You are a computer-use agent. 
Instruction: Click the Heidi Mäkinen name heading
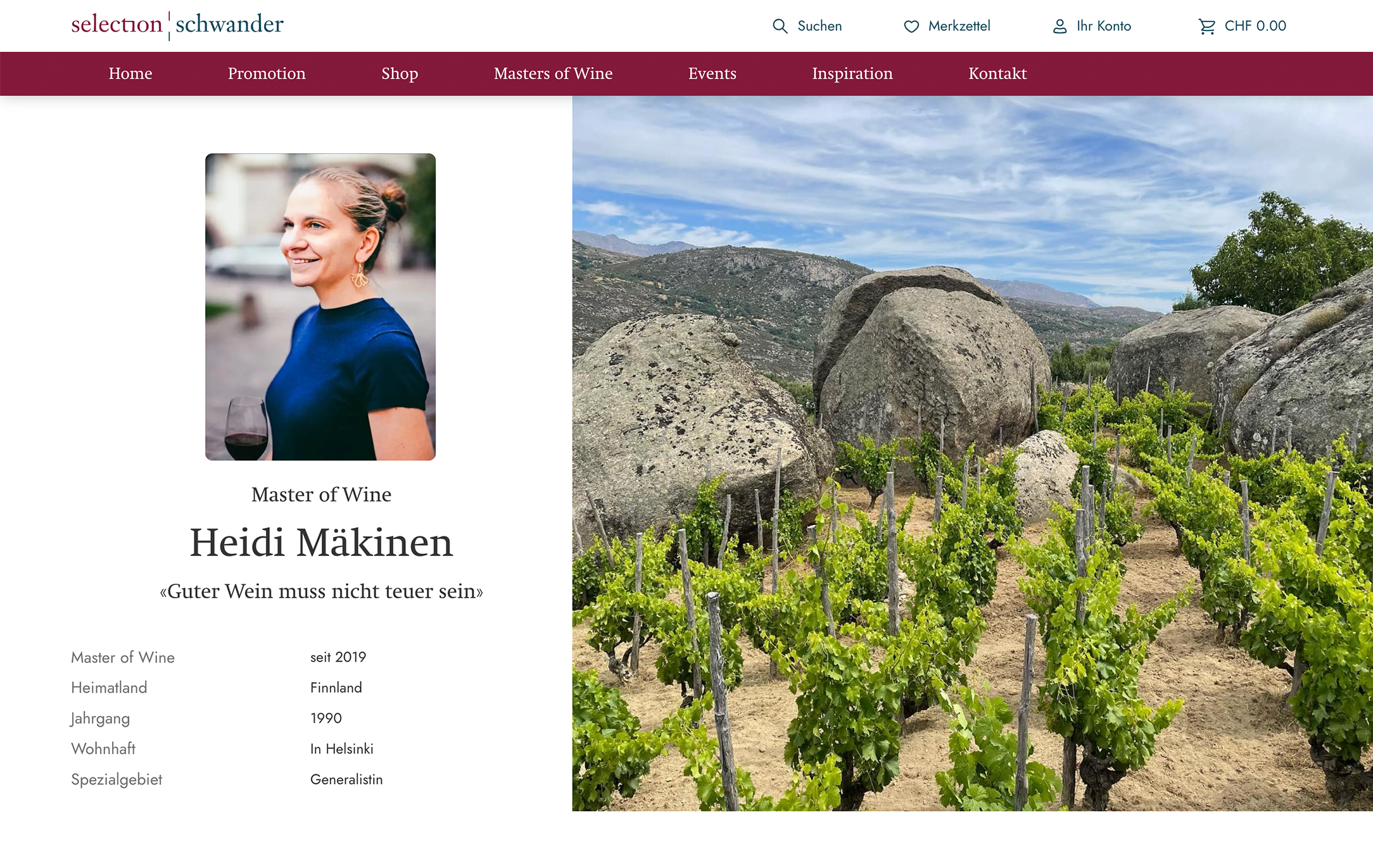click(x=322, y=543)
